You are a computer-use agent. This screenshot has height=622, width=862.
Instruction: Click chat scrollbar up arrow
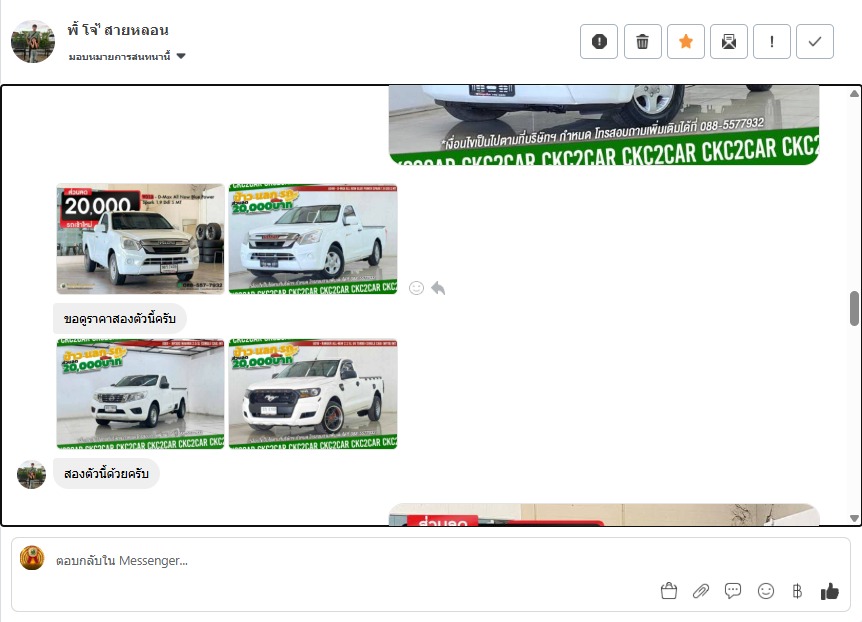854,93
